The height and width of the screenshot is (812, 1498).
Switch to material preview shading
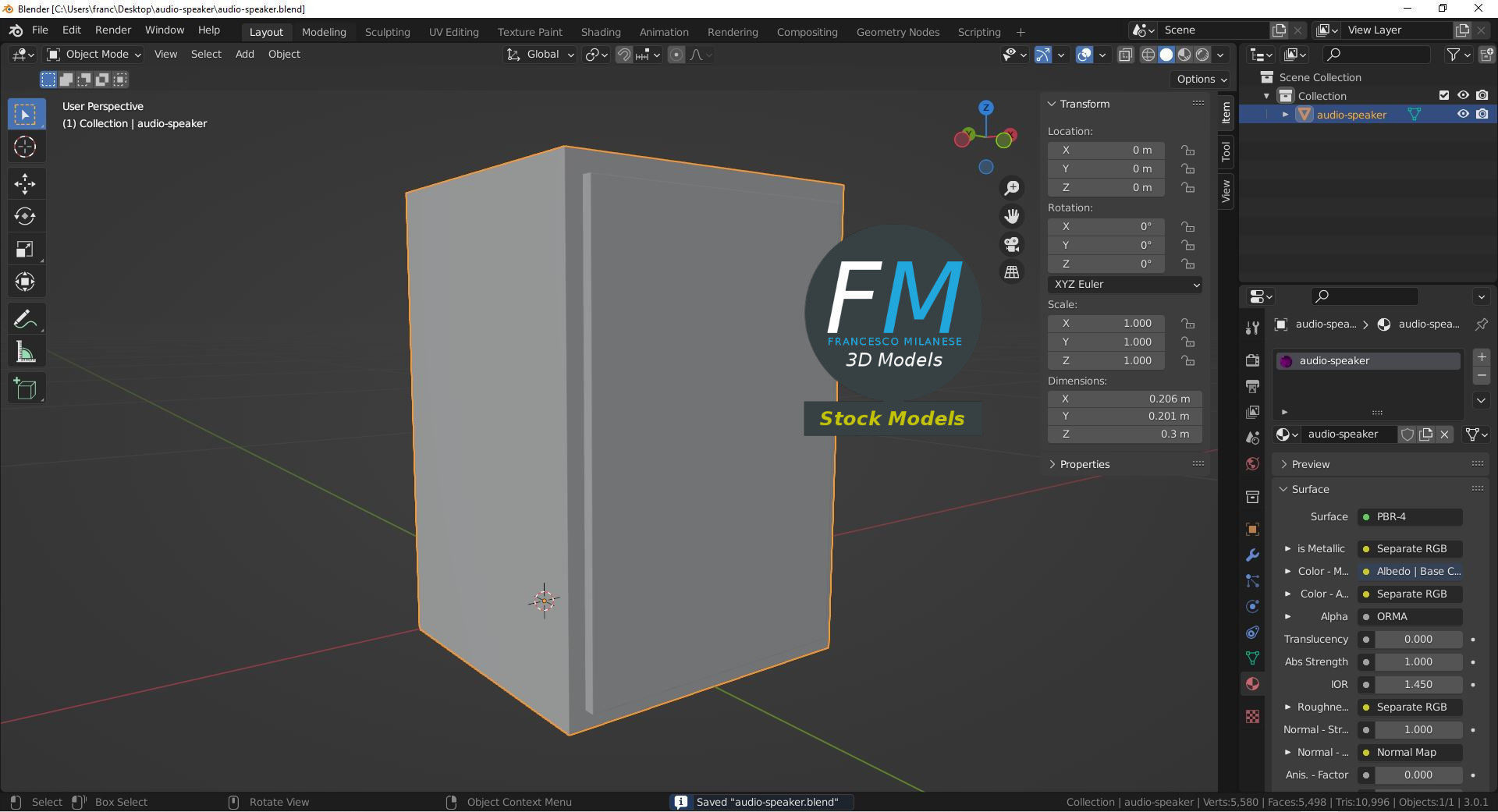click(x=1184, y=55)
